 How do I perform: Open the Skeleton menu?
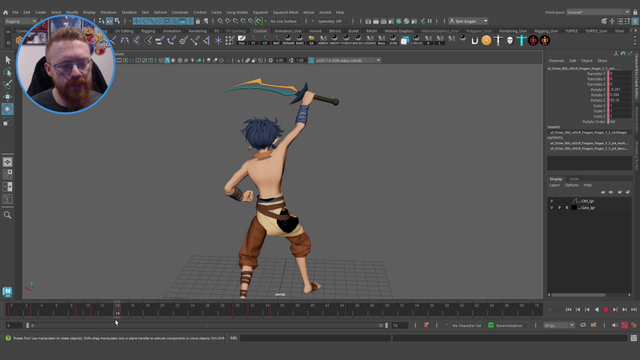[x=129, y=12]
